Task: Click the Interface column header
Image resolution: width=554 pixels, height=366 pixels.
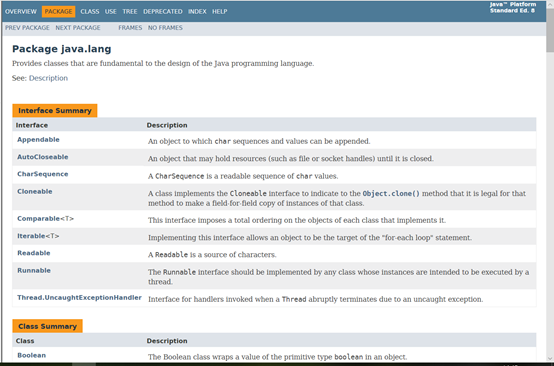Action: 32,125
